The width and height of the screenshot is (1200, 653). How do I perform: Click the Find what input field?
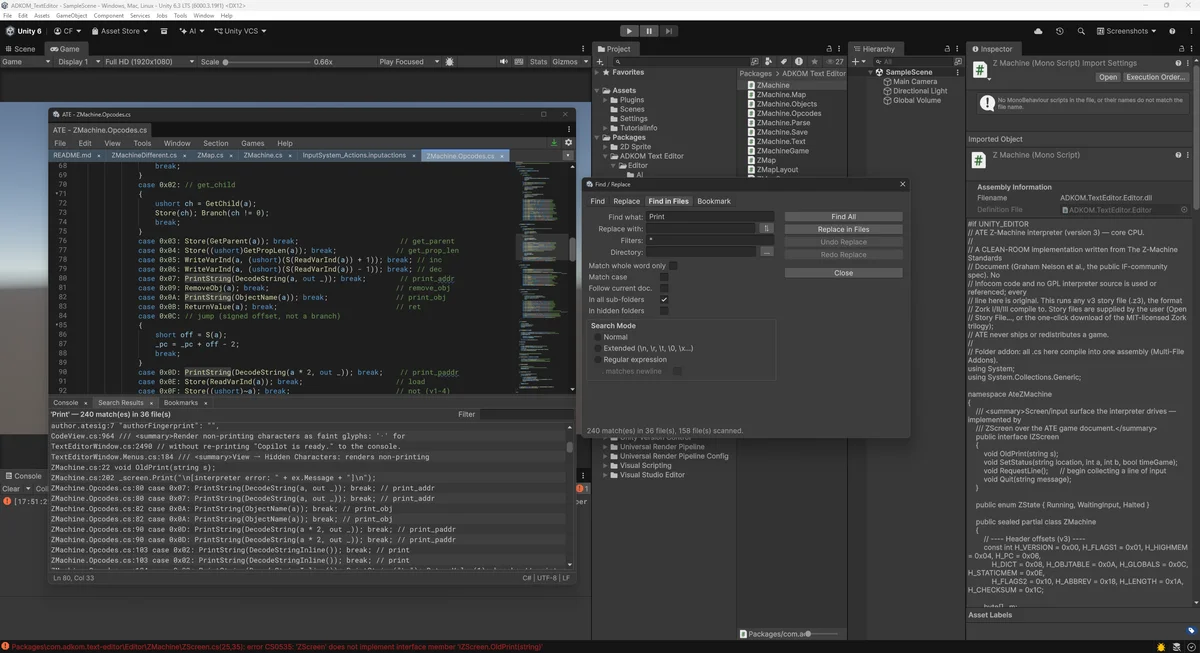click(709, 217)
